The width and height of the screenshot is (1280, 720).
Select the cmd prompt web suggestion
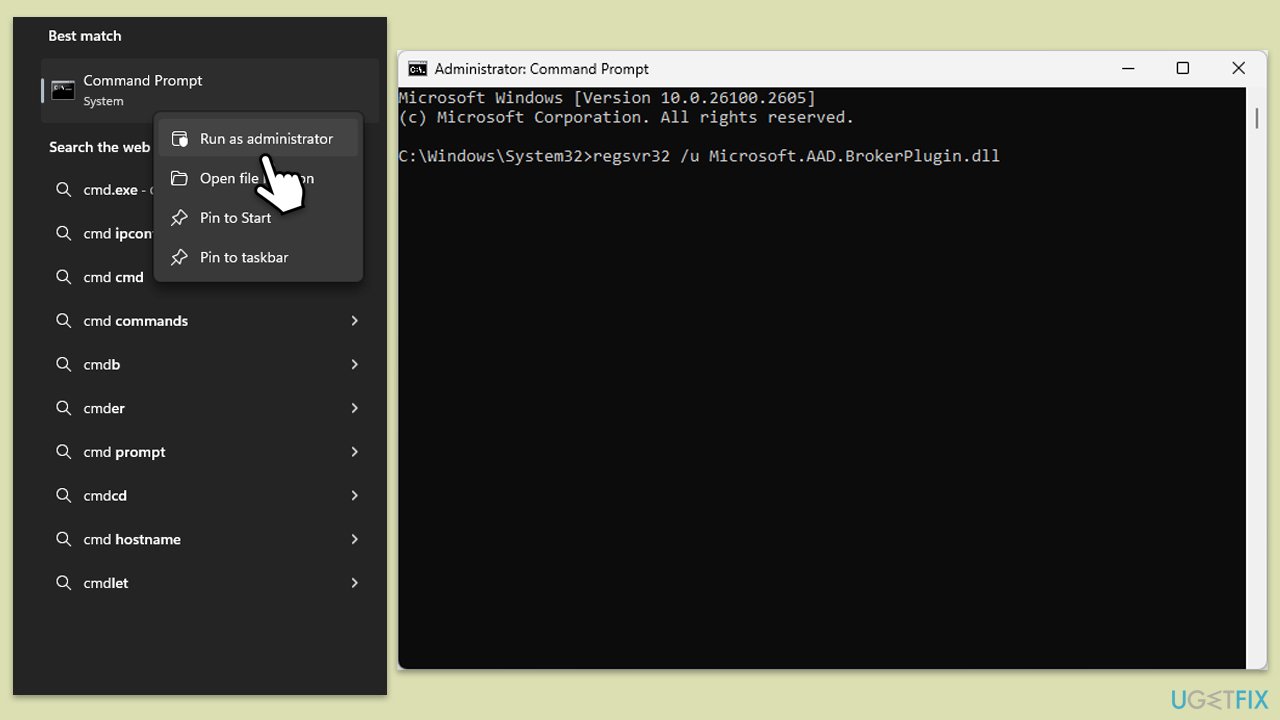coord(210,452)
